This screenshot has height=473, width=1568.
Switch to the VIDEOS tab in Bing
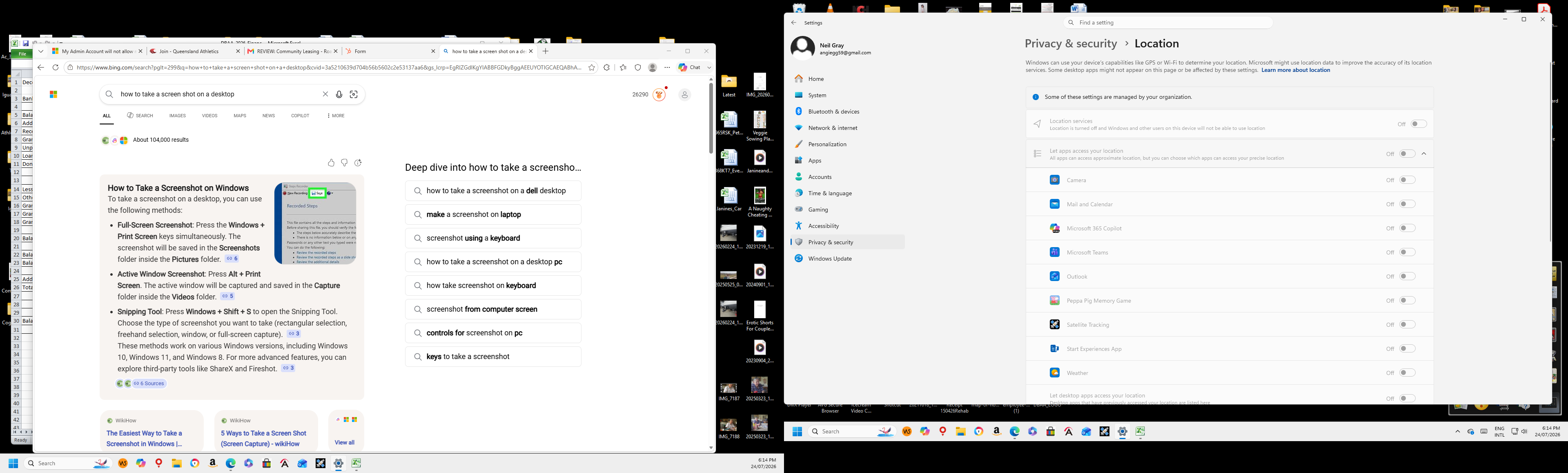click(210, 116)
